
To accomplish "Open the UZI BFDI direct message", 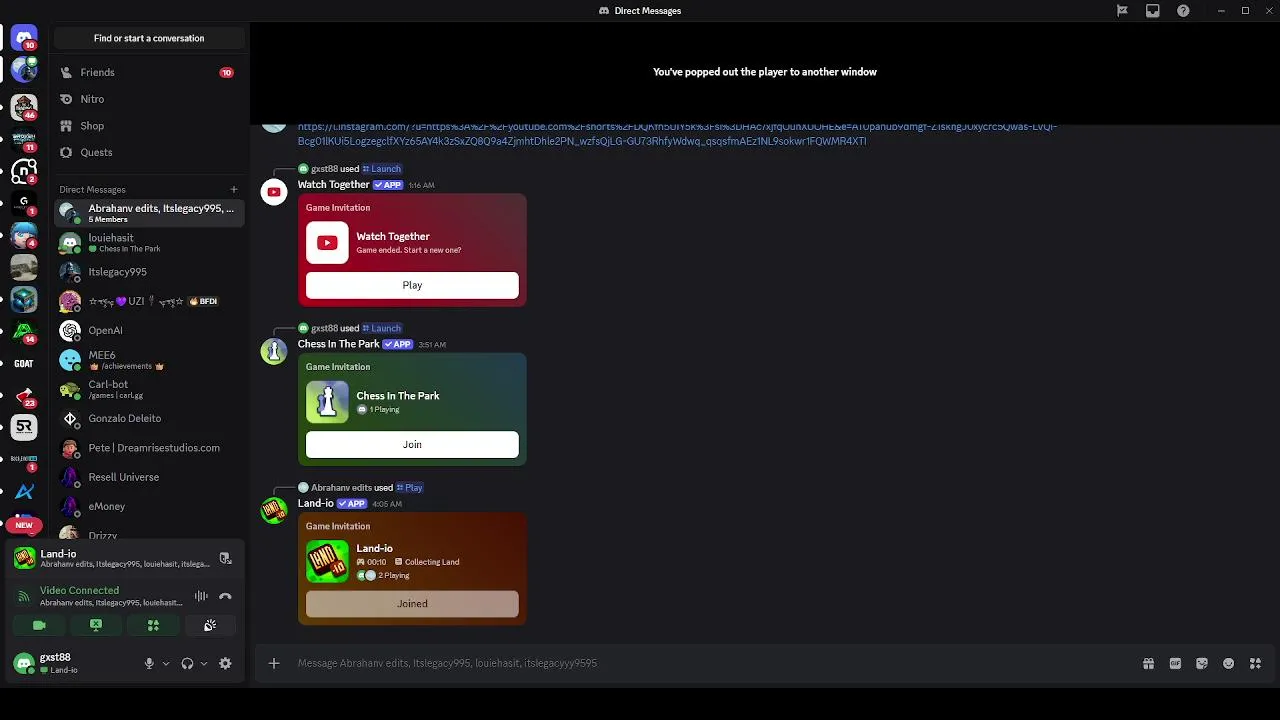I will (149, 301).
